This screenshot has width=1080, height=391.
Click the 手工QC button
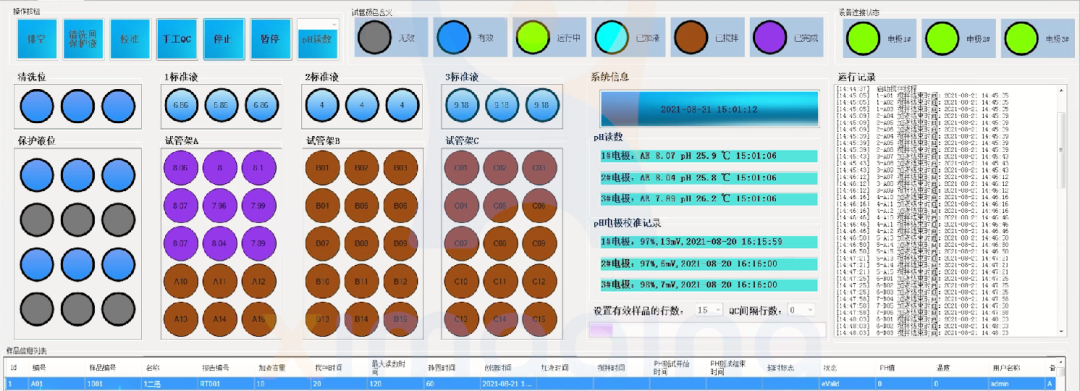[x=176, y=39]
